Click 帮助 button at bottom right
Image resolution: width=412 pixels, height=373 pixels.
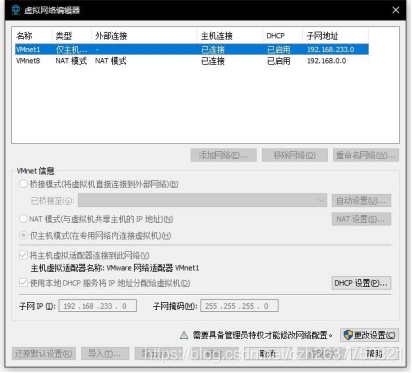(375, 353)
